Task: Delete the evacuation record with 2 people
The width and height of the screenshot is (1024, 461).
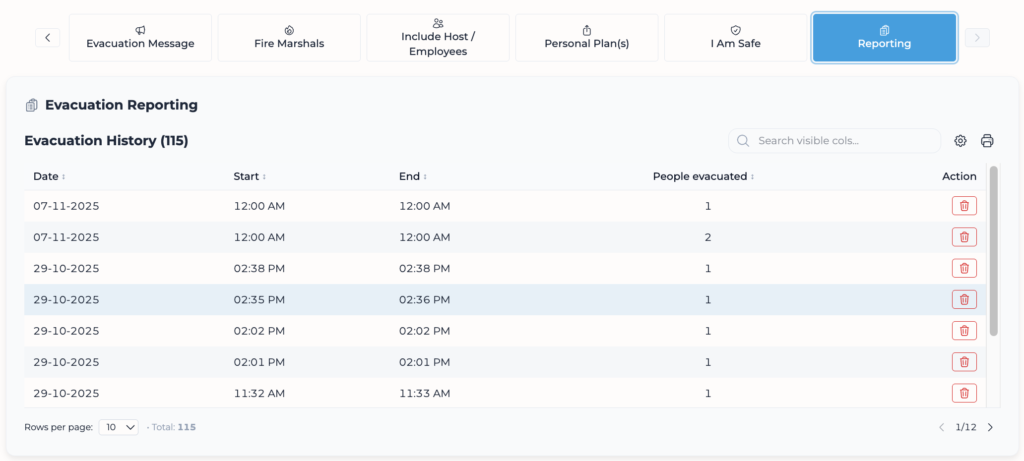Action: click(x=964, y=237)
